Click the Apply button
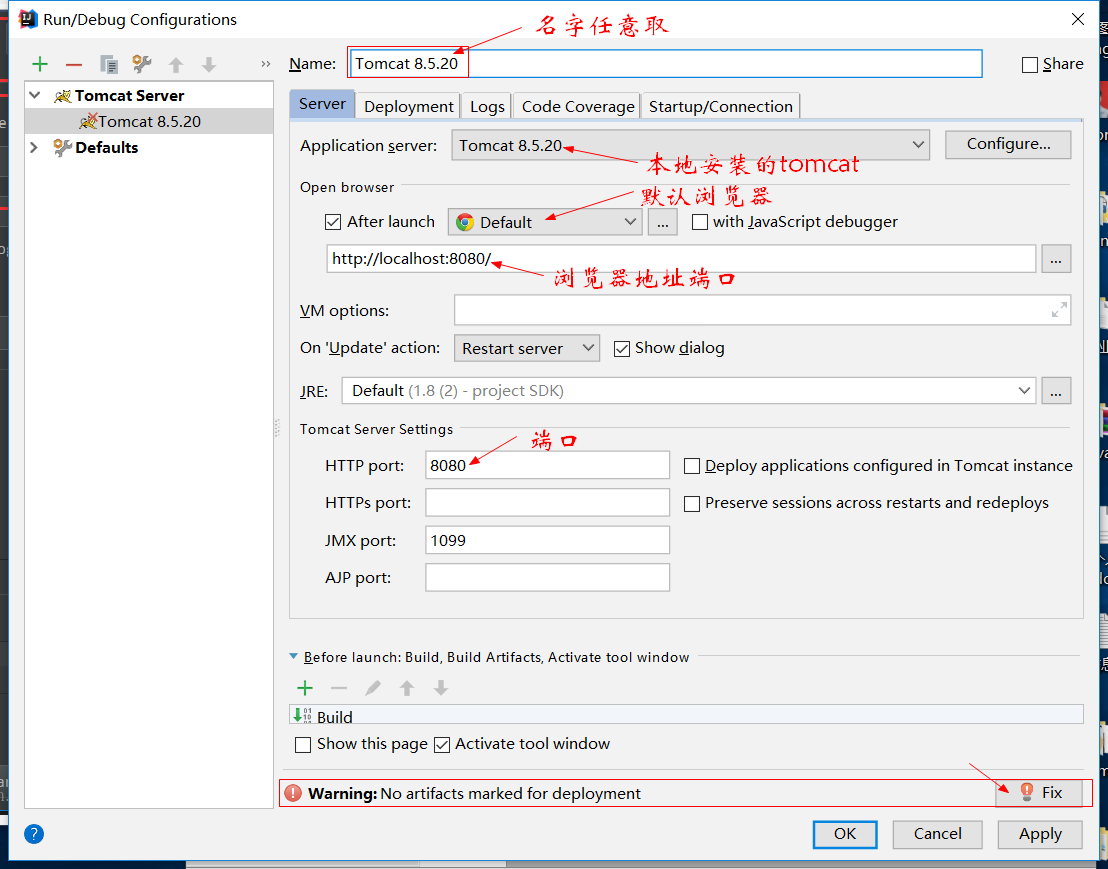The height and width of the screenshot is (869, 1108). coord(1039,834)
